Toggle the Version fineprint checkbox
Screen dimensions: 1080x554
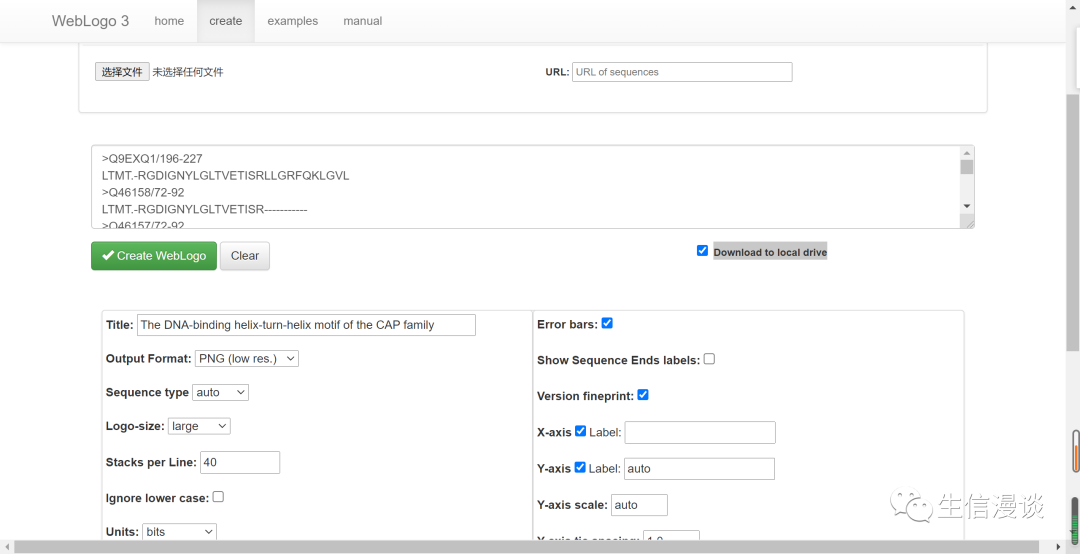pyautogui.click(x=643, y=395)
